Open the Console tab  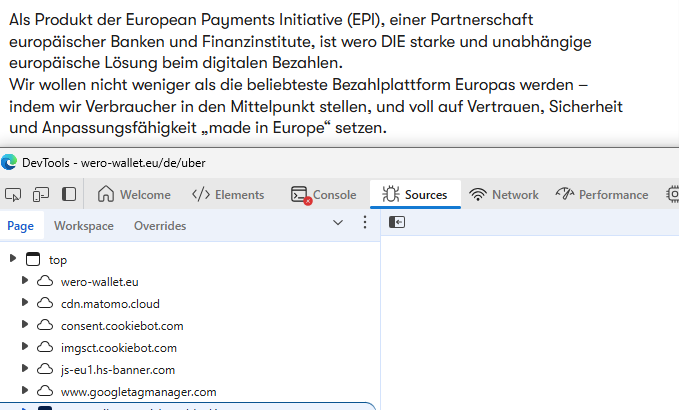[323, 195]
